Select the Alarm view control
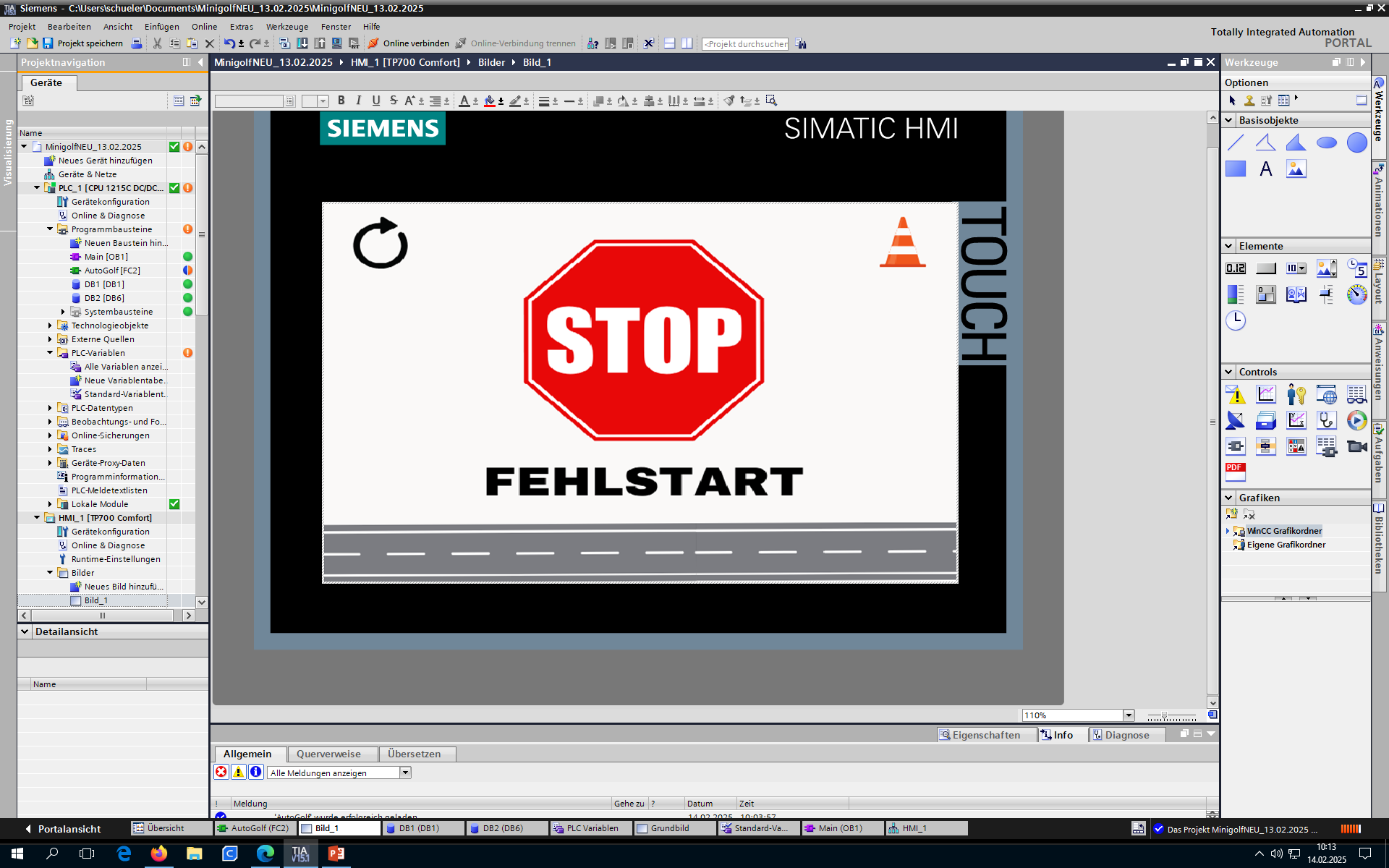The image size is (1389, 868). [x=1235, y=395]
